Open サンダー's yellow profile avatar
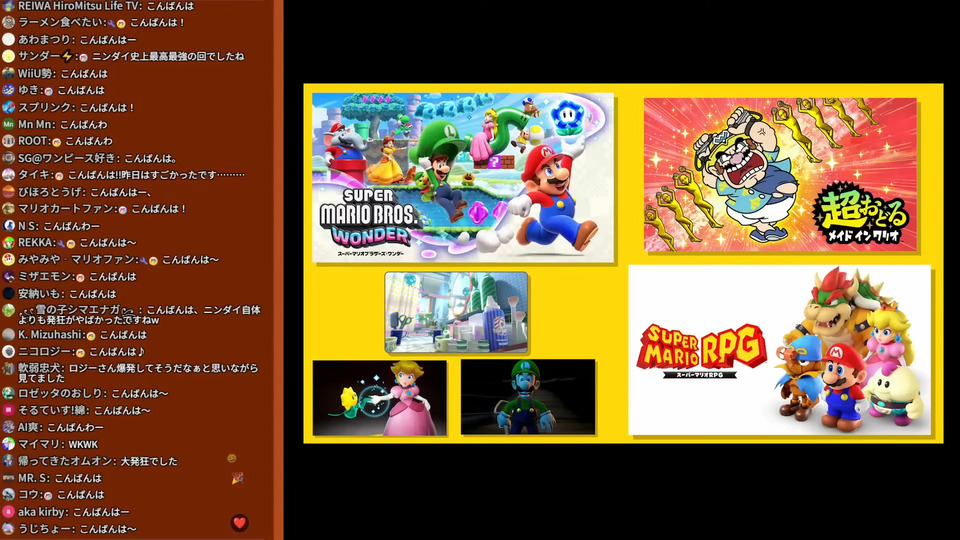The height and width of the screenshot is (540, 960). [x=8, y=56]
